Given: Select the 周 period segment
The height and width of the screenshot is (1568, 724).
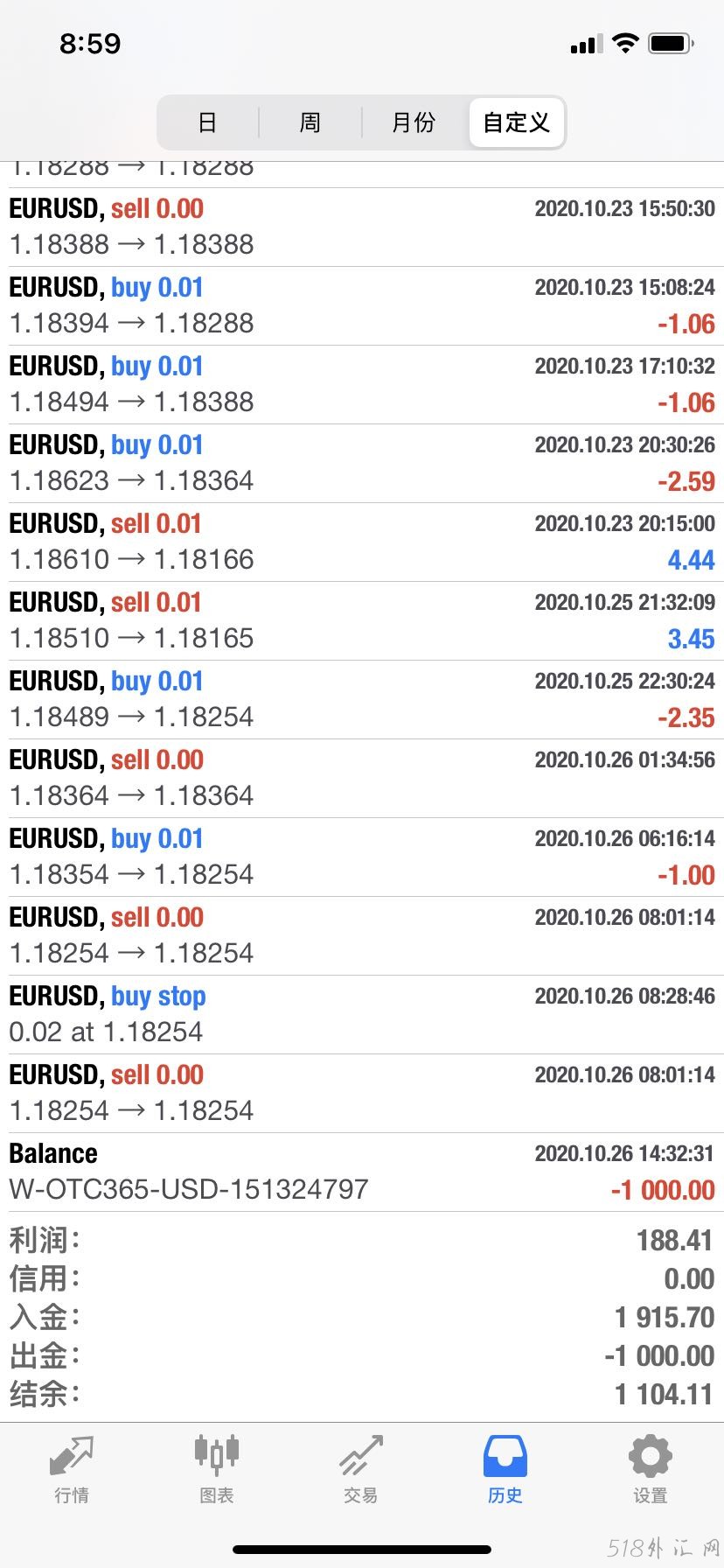Looking at the screenshot, I should click(x=310, y=122).
